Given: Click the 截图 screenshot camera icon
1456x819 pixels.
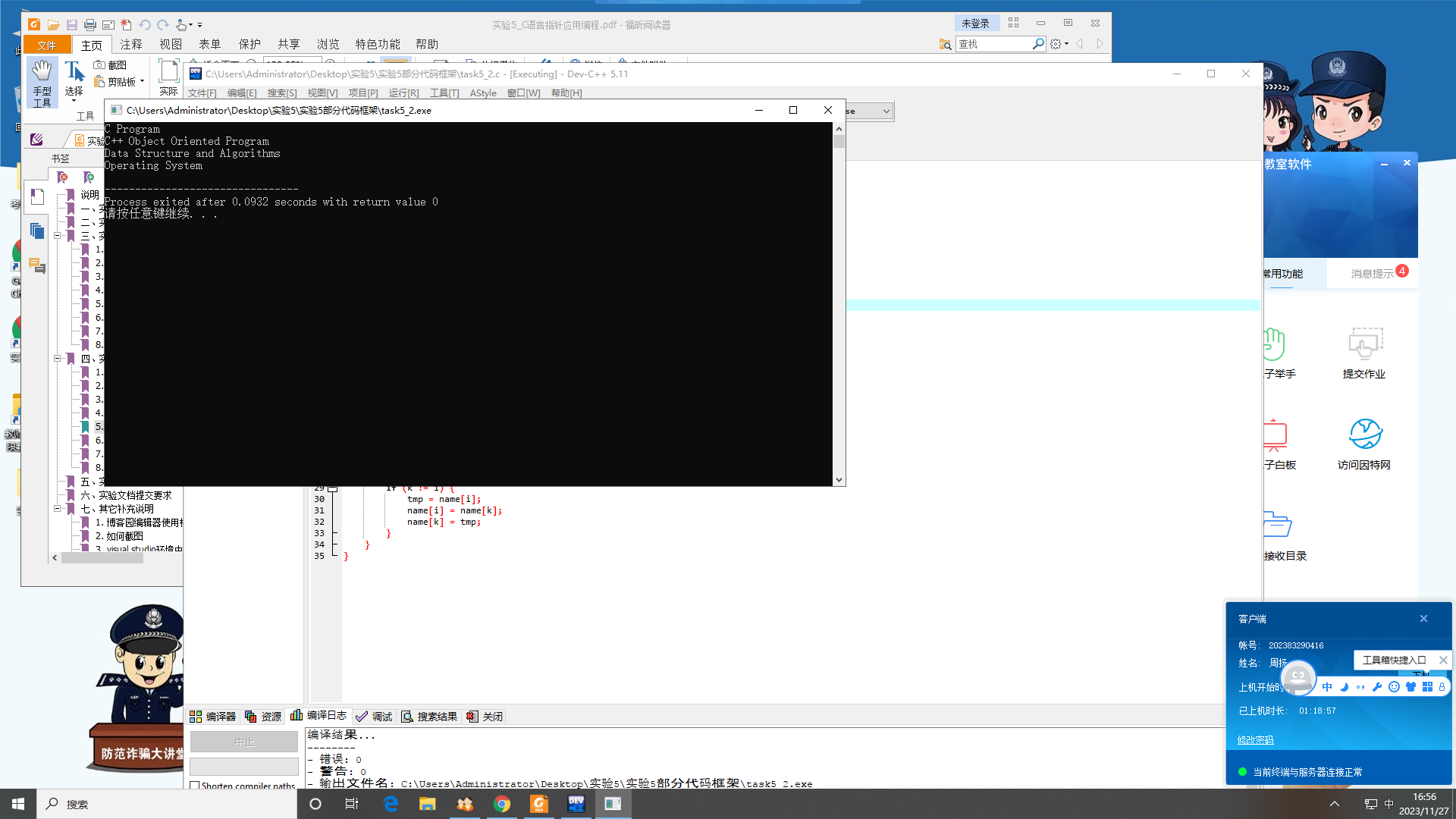Looking at the screenshot, I should (99, 65).
